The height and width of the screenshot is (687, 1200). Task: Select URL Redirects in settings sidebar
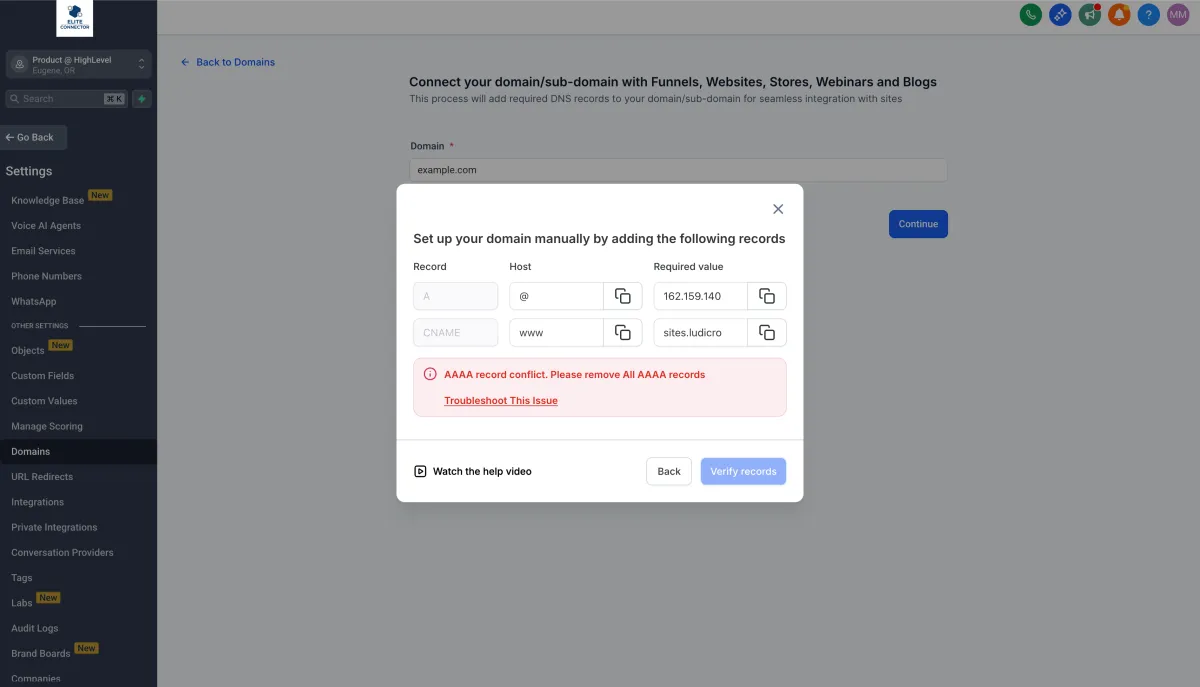coord(42,477)
